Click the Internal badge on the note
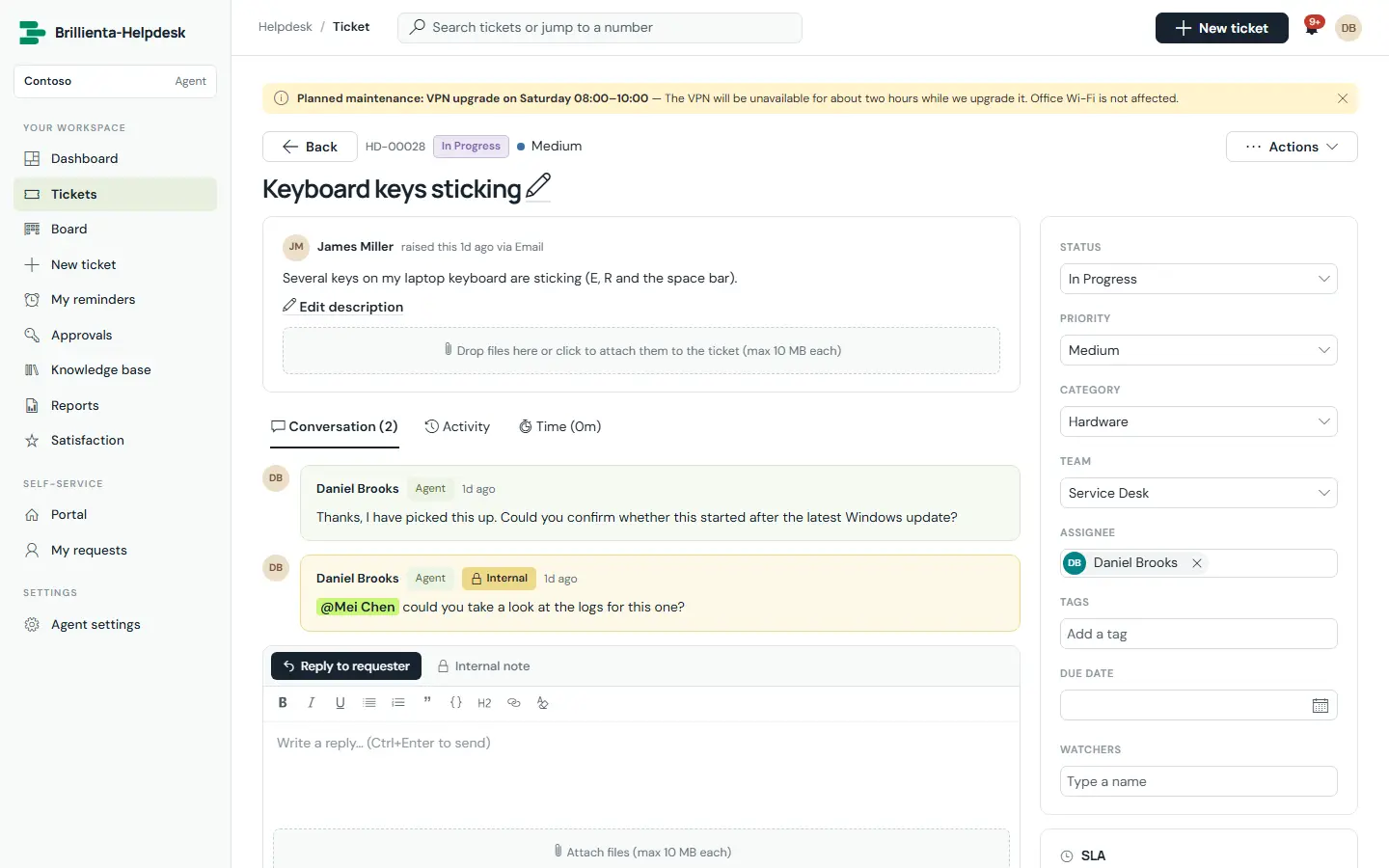The height and width of the screenshot is (868, 1389). 499,579
